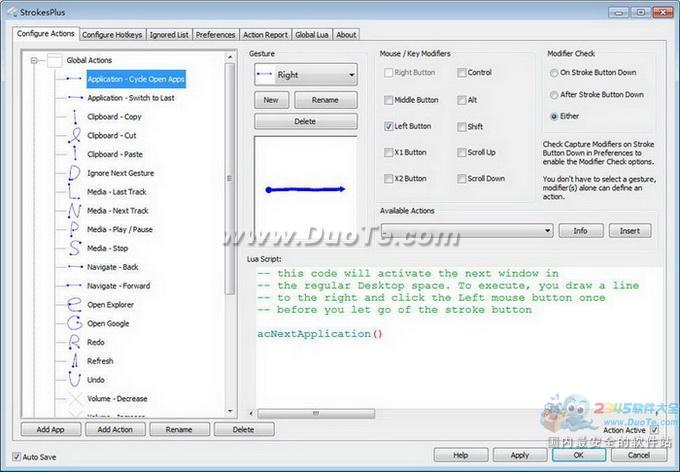Click the Info button
This screenshot has height=472, width=680.
coord(581,230)
